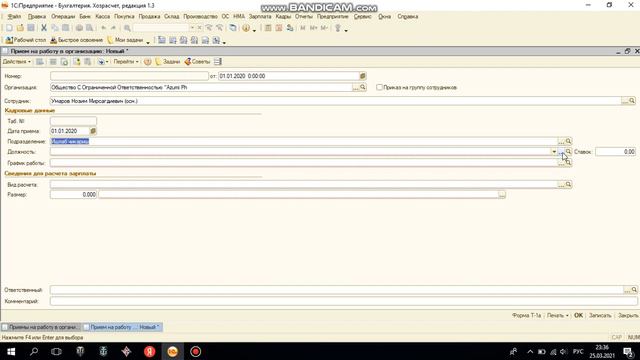Click into the Номер input field

pyautogui.click(x=129, y=76)
